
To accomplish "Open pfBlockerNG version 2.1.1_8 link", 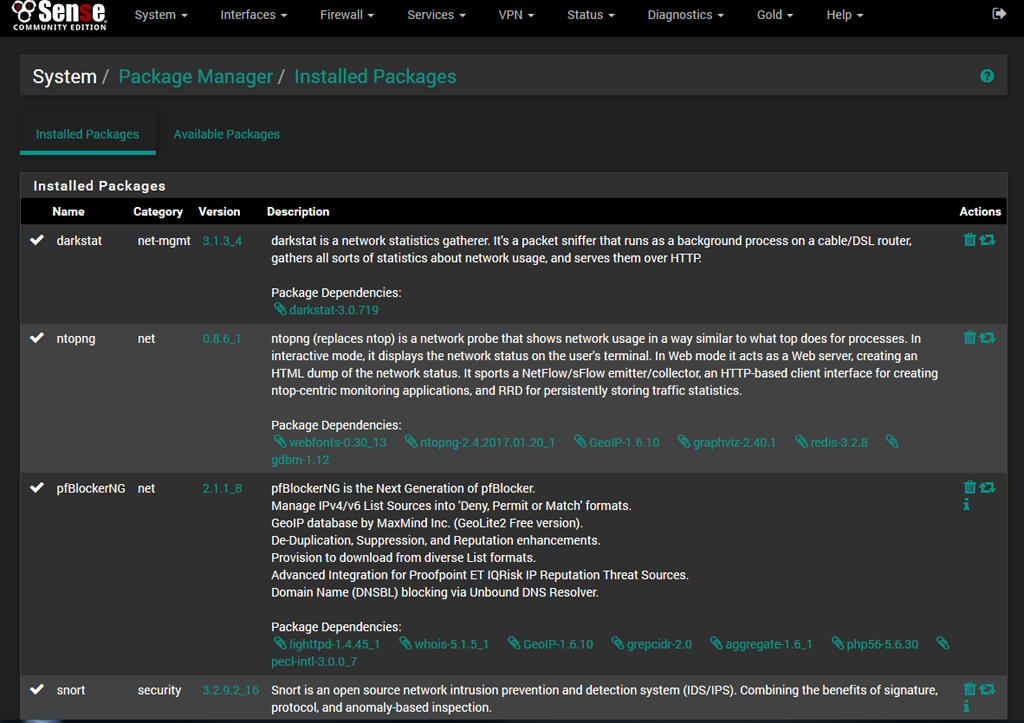I will tap(222, 488).
